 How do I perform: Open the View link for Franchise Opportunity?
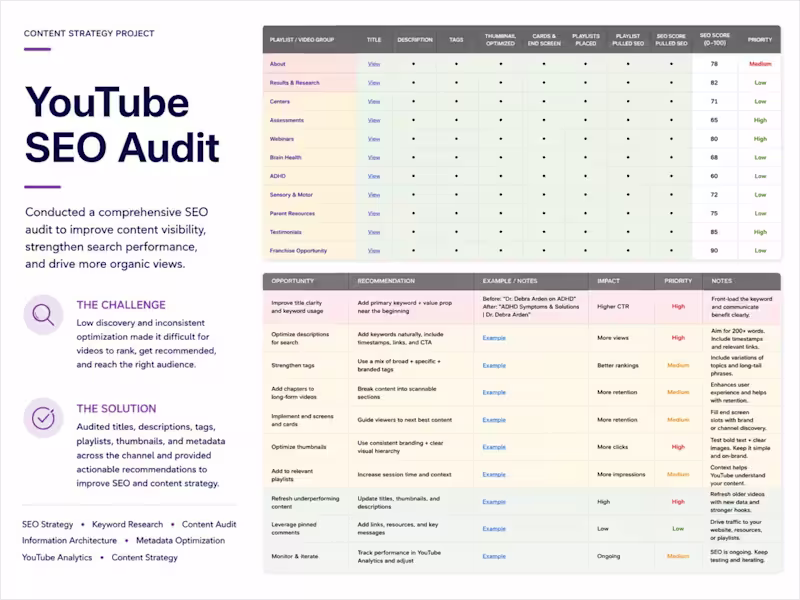[374, 251]
